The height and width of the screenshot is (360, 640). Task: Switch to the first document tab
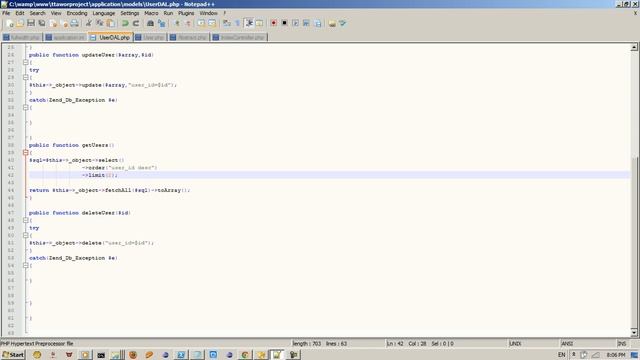coord(22,37)
